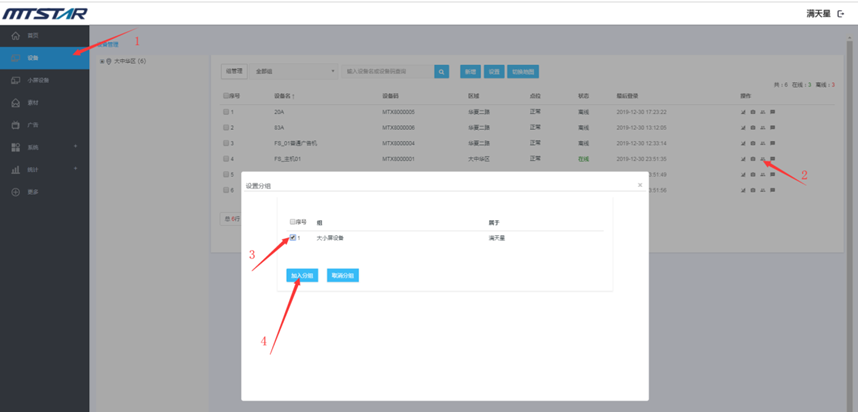858x412 pixels.
Task: Open the 全部组 group dropdown
Action: (295, 72)
